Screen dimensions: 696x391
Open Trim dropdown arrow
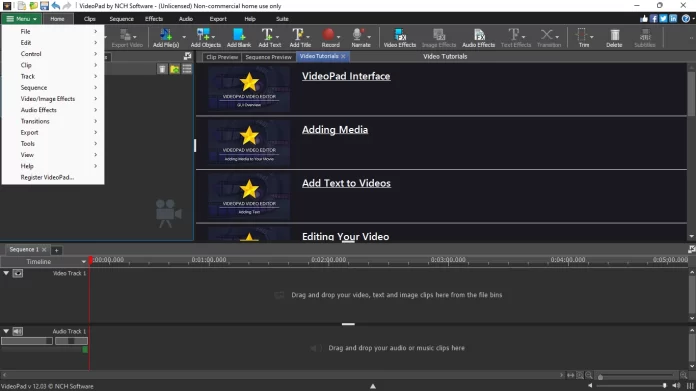[591, 37]
